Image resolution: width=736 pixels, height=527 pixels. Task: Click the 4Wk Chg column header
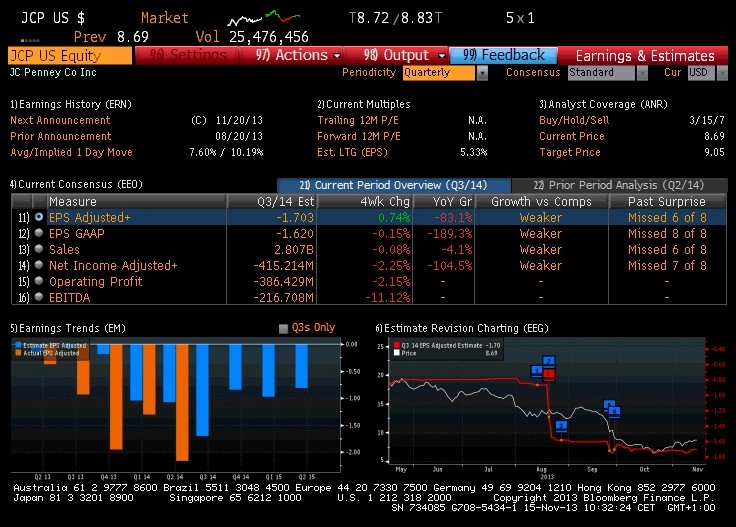[365, 201]
